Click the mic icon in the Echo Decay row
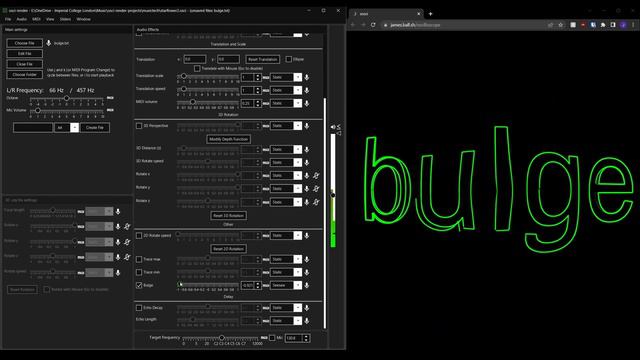The height and width of the screenshot is (360, 640). click(307, 308)
